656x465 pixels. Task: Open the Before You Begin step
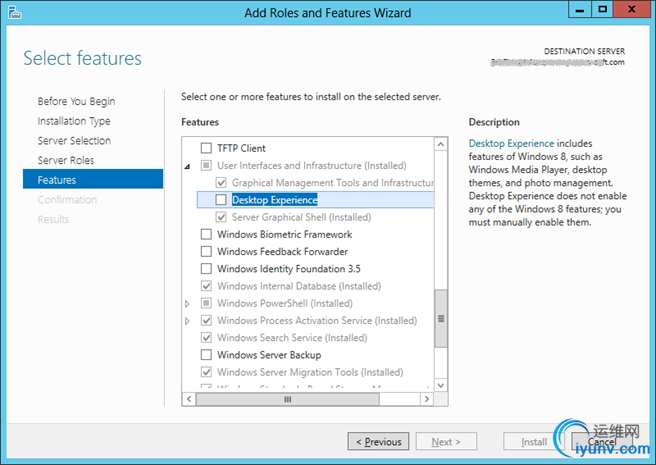(76, 101)
